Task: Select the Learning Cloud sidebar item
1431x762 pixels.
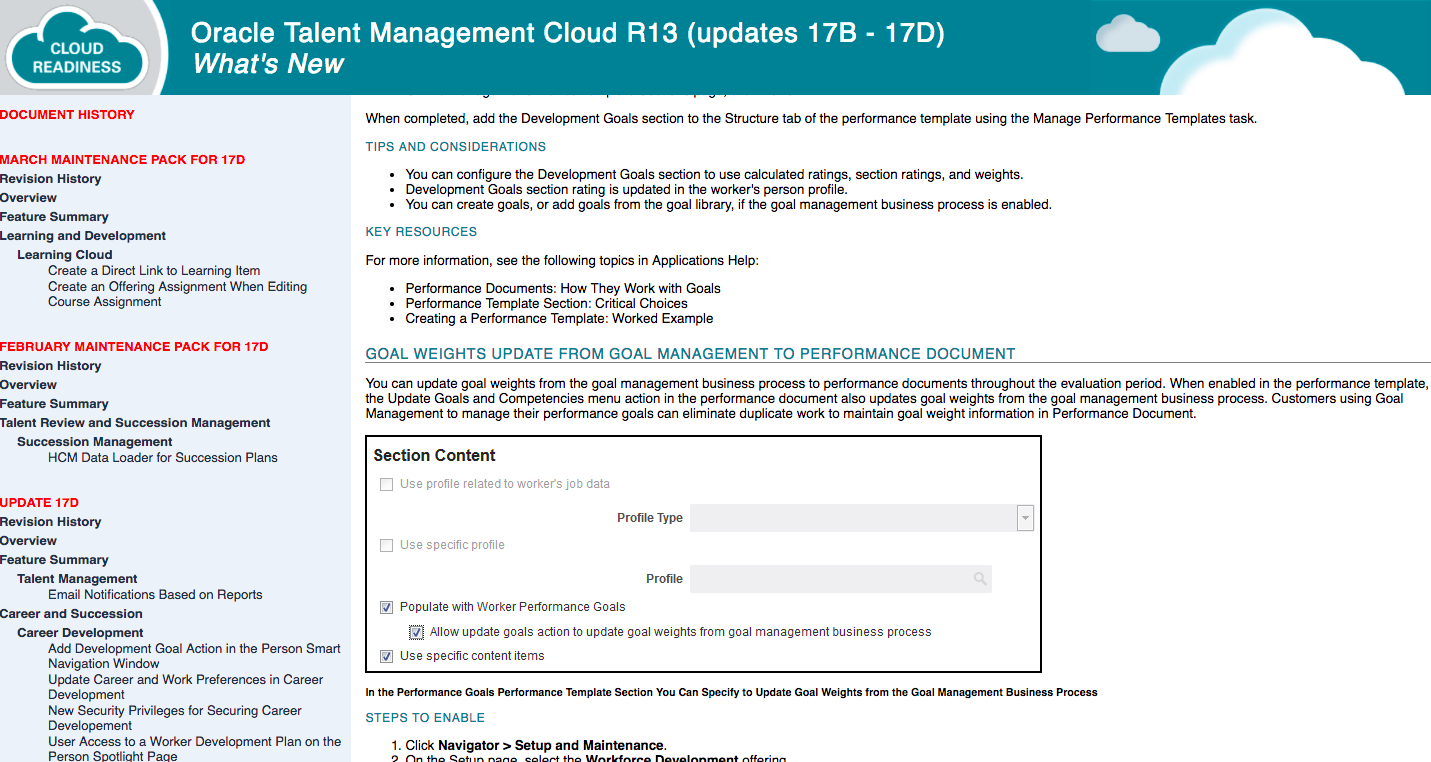Action: pyautogui.click(x=65, y=255)
